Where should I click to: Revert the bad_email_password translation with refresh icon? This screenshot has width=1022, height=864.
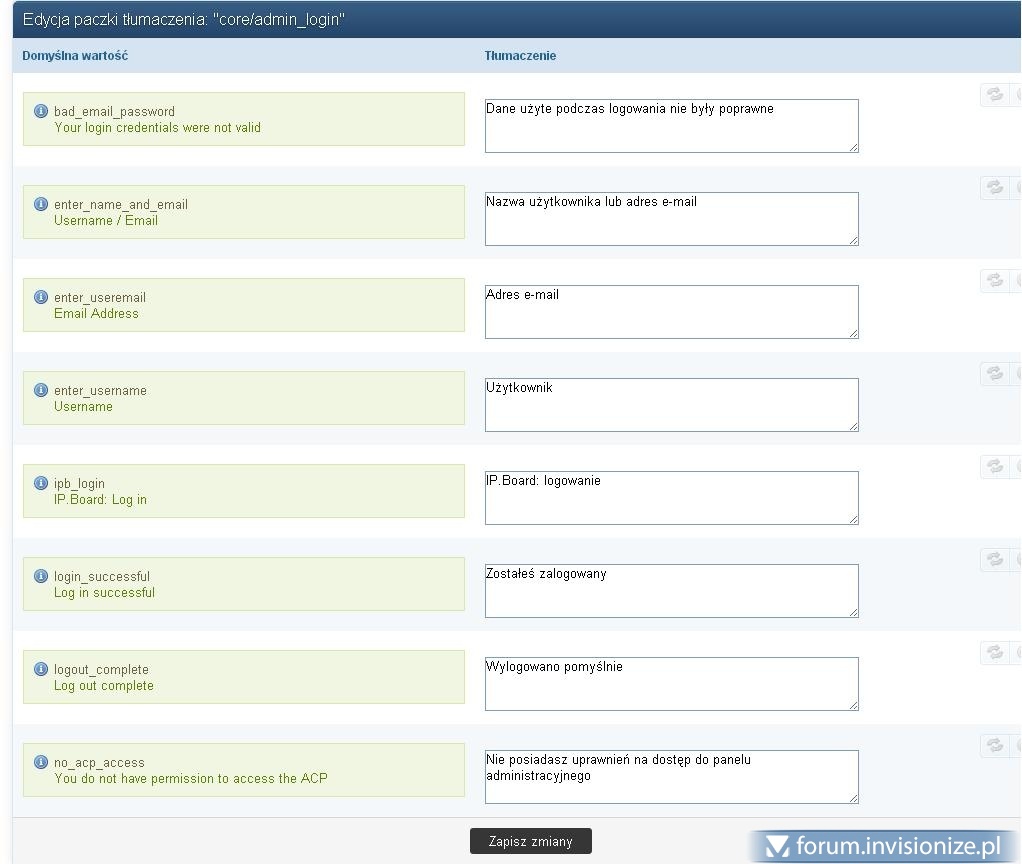click(x=994, y=94)
